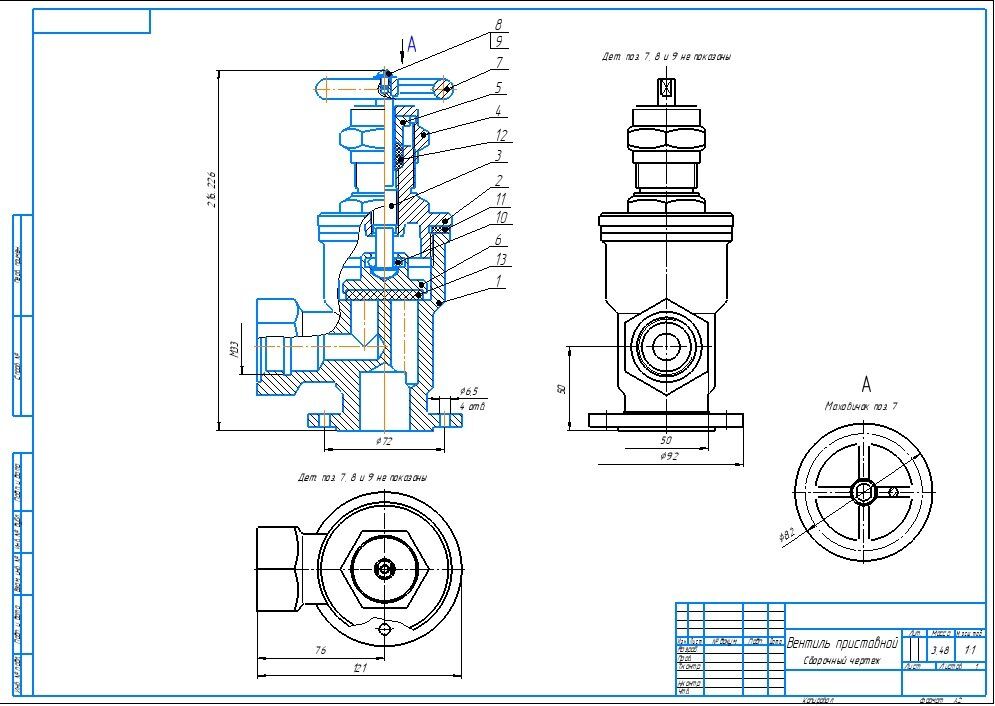Select the 'Сборочный чертеж' subtitle text
Image resolution: width=995 pixels, height=706 pixels.
842,660
